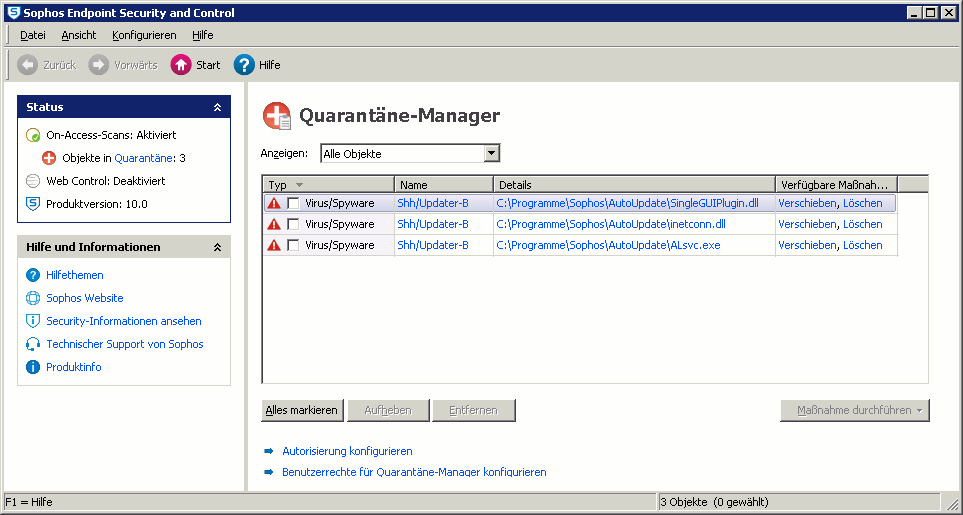Click the Vorwärts forward arrow icon
This screenshot has width=963, height=515.
99,65
